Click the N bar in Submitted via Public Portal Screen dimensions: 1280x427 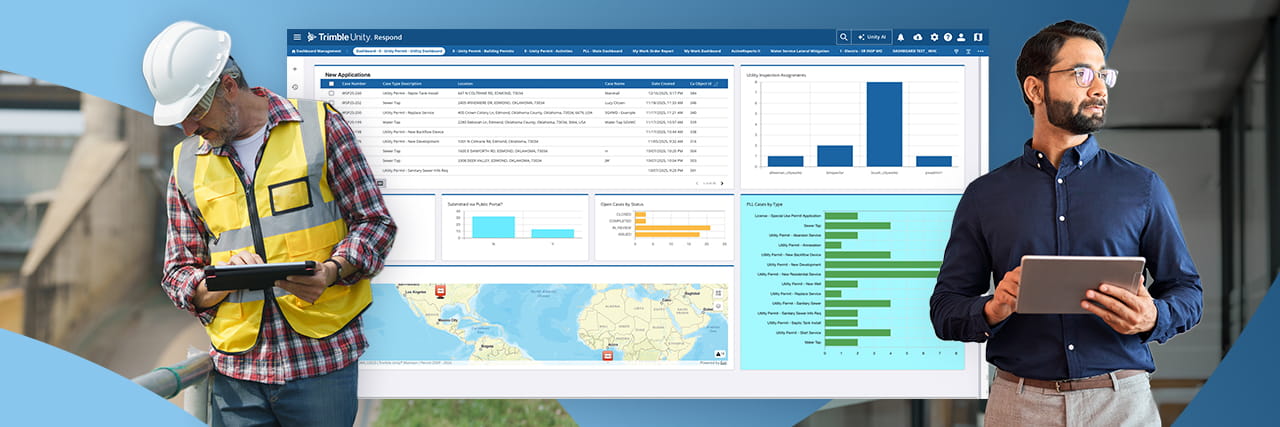pos(493,227)
